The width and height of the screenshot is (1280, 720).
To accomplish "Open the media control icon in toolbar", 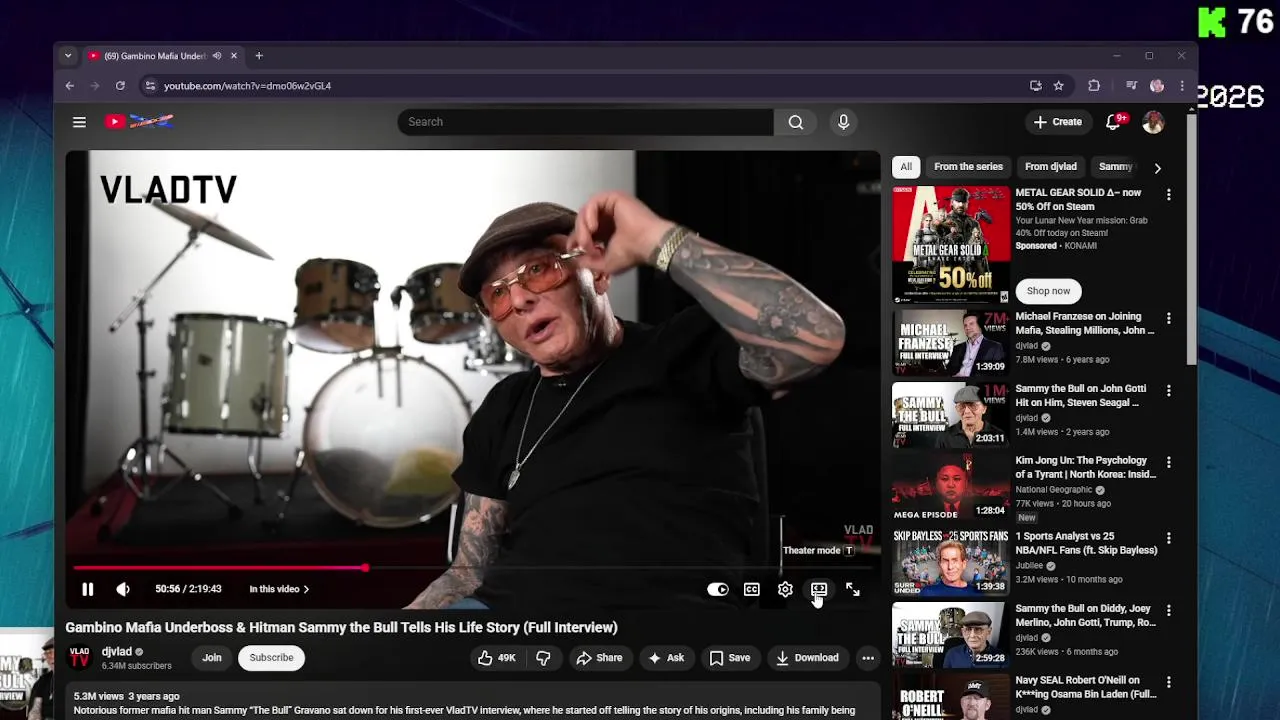I will point(1131,86).
